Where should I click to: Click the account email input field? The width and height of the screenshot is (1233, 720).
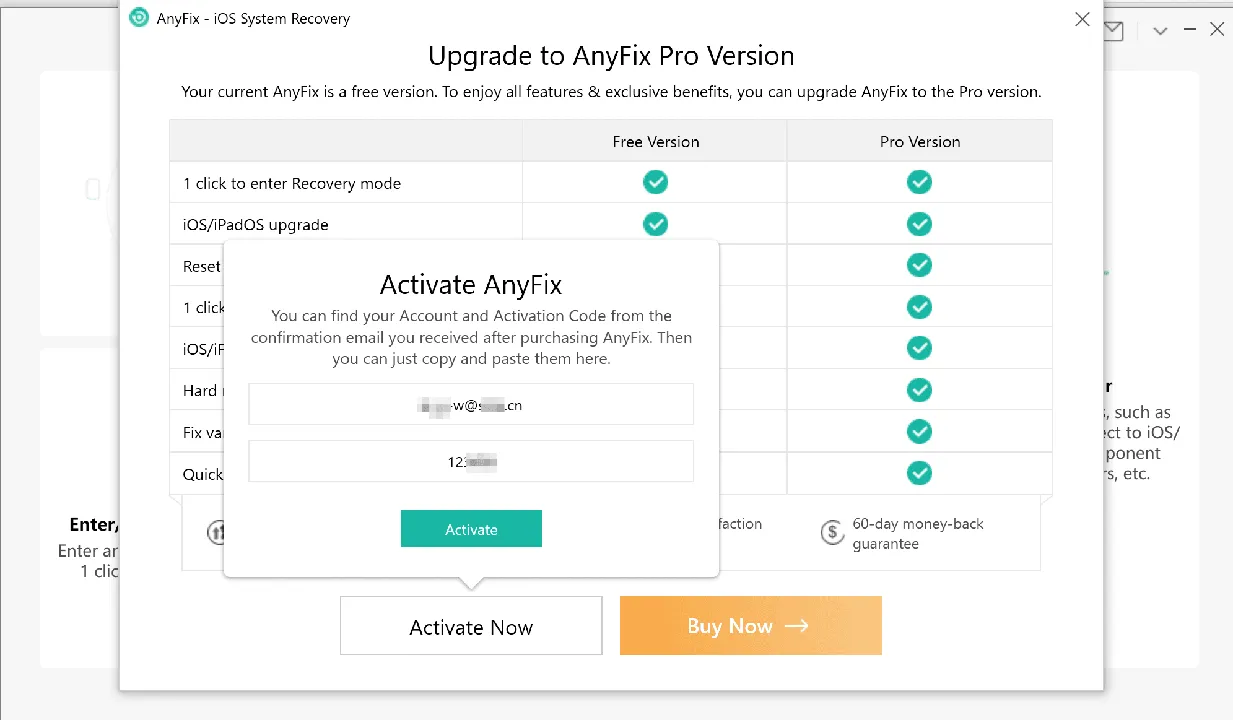471,404
